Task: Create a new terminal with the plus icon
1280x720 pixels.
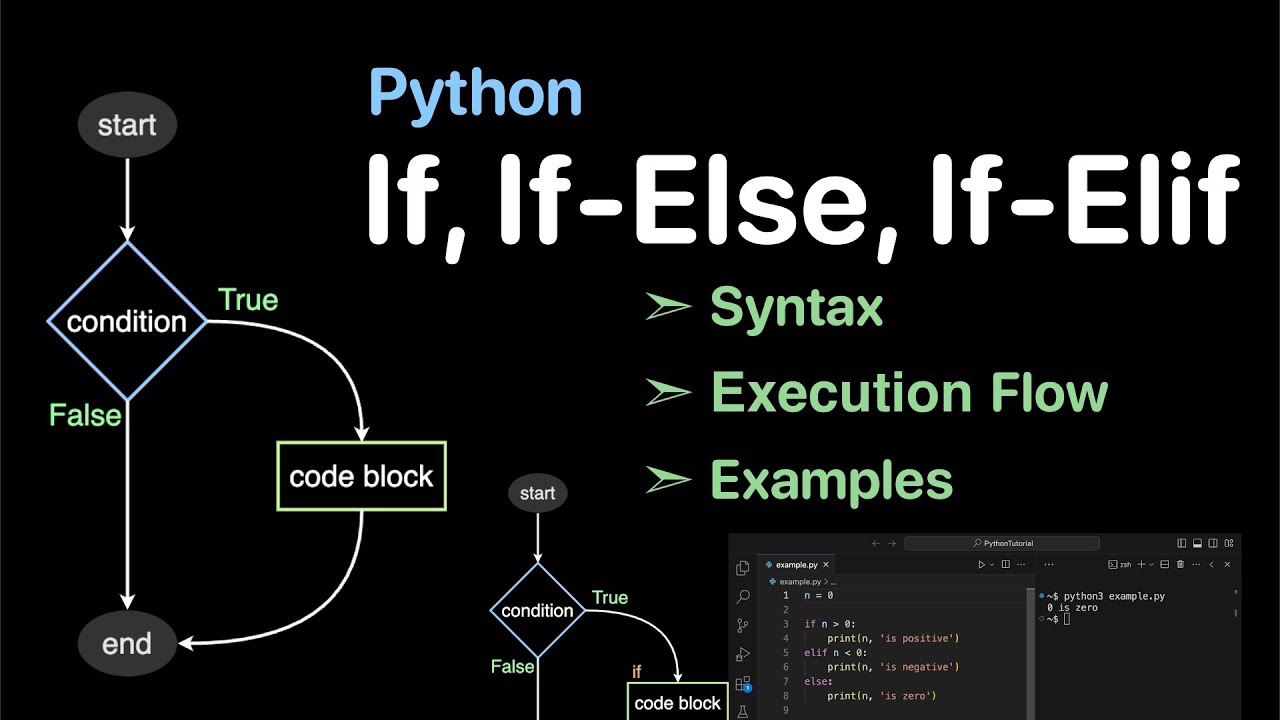Action: click(1141, 565)
